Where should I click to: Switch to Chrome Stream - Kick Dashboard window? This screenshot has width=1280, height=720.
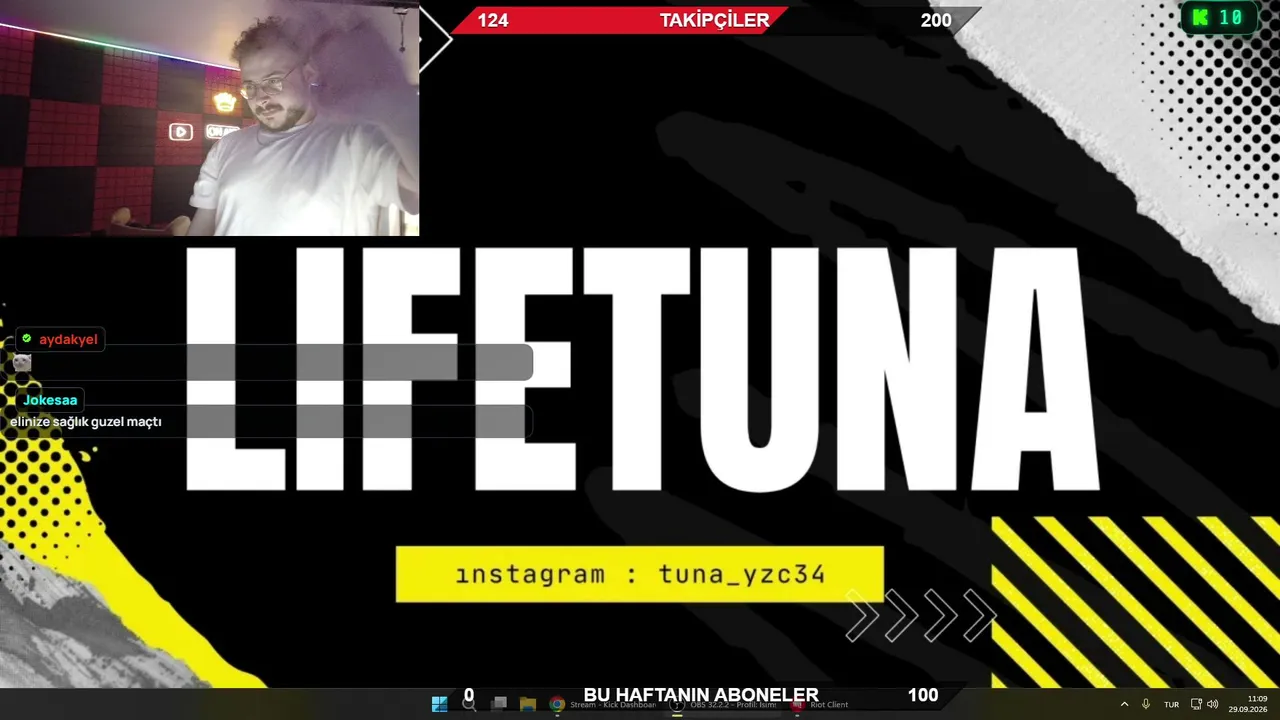tap(603, 704)
